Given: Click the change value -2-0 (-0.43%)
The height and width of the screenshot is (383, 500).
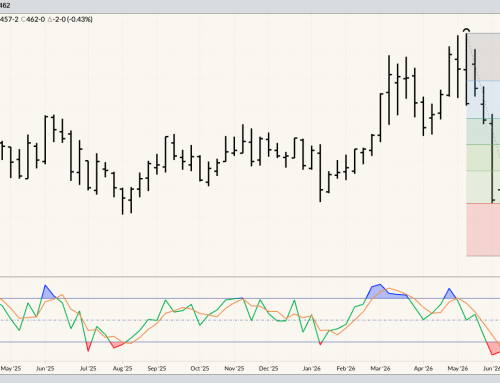Looking at the screenshot, I should pos(70,19).
